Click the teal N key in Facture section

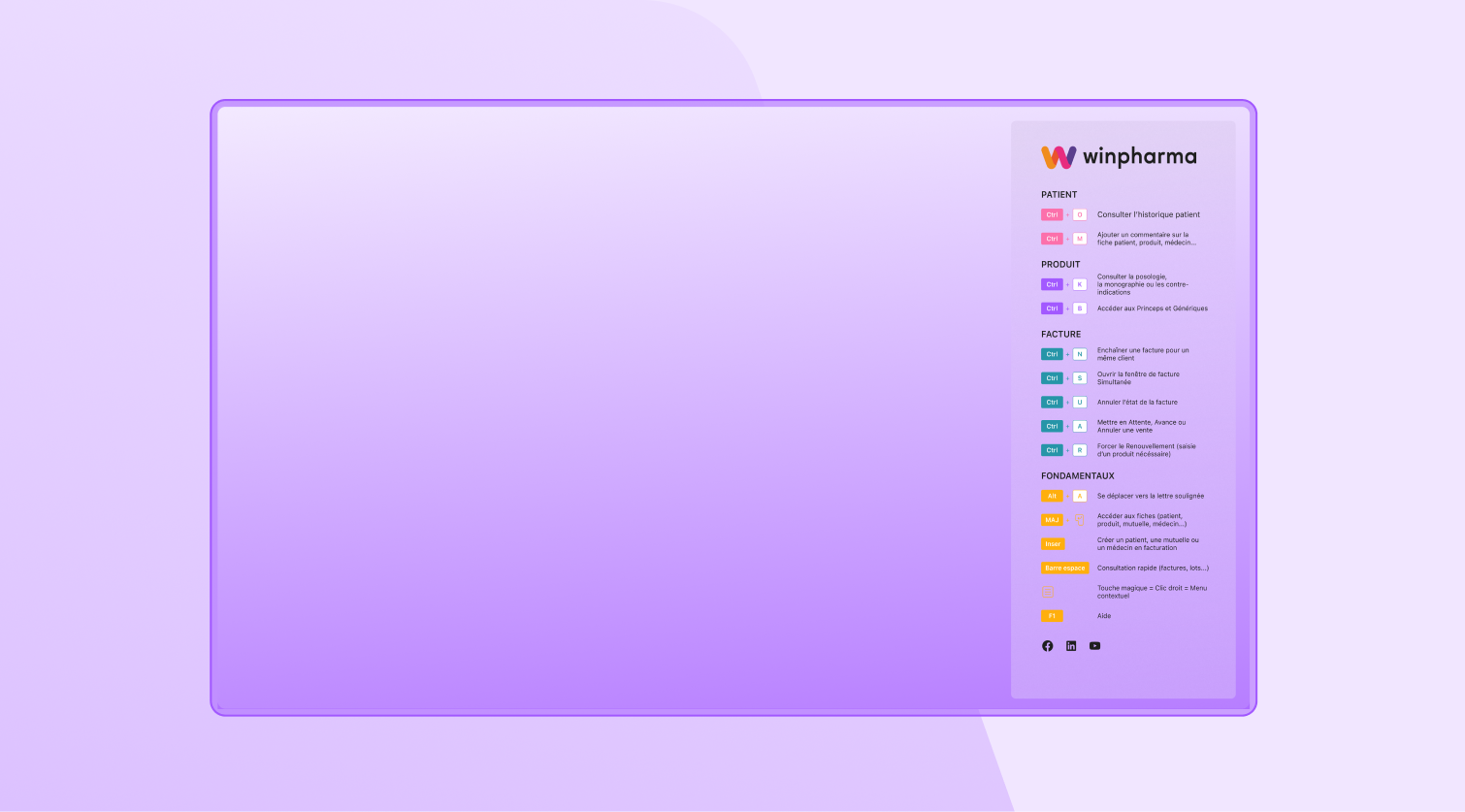pyautogui.click(x=1080, y=355)
